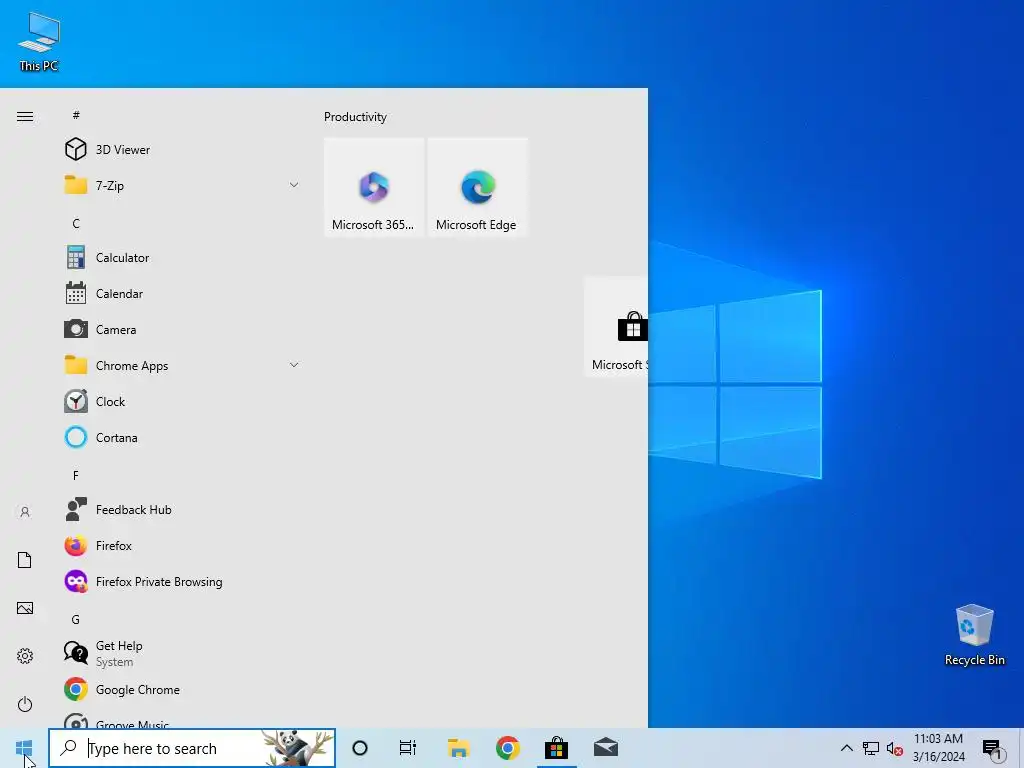This screenshot has height=768, width=1024.
Task: Launch the Camera app
Action: click(x=182, y=330)
